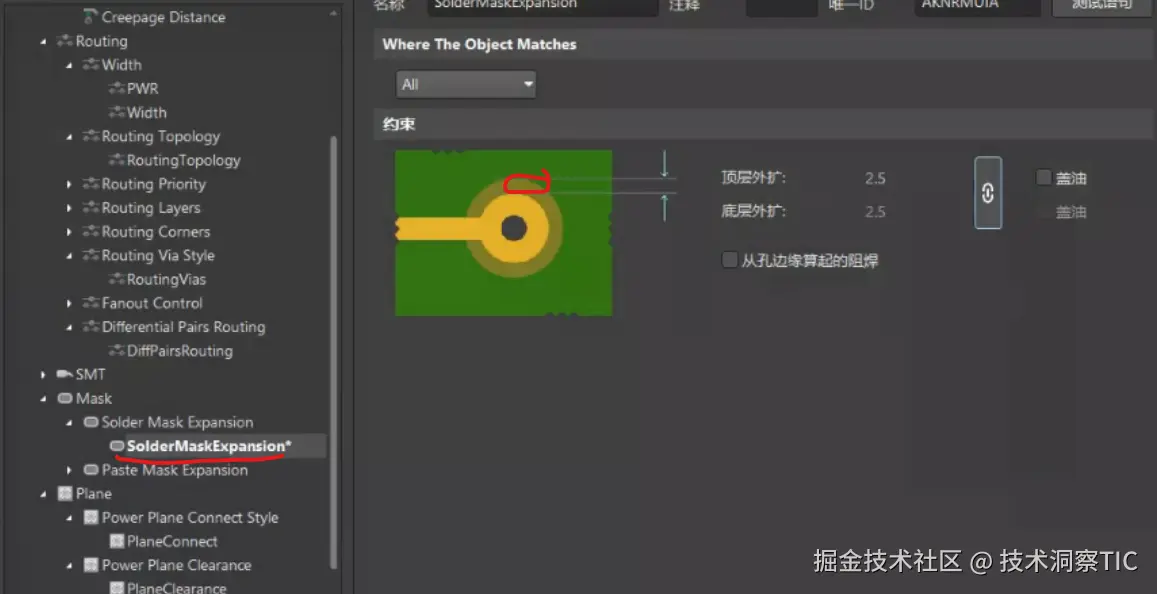Click the 底层外扩 label
This screenshot has width=1157, height=594.
753,212
